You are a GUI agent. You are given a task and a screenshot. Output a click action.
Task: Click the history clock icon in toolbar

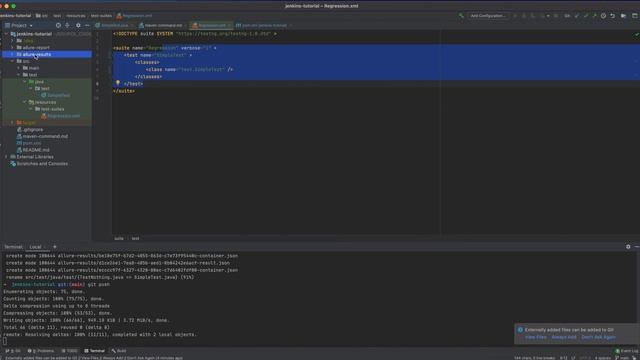click(x=603, y=16)
